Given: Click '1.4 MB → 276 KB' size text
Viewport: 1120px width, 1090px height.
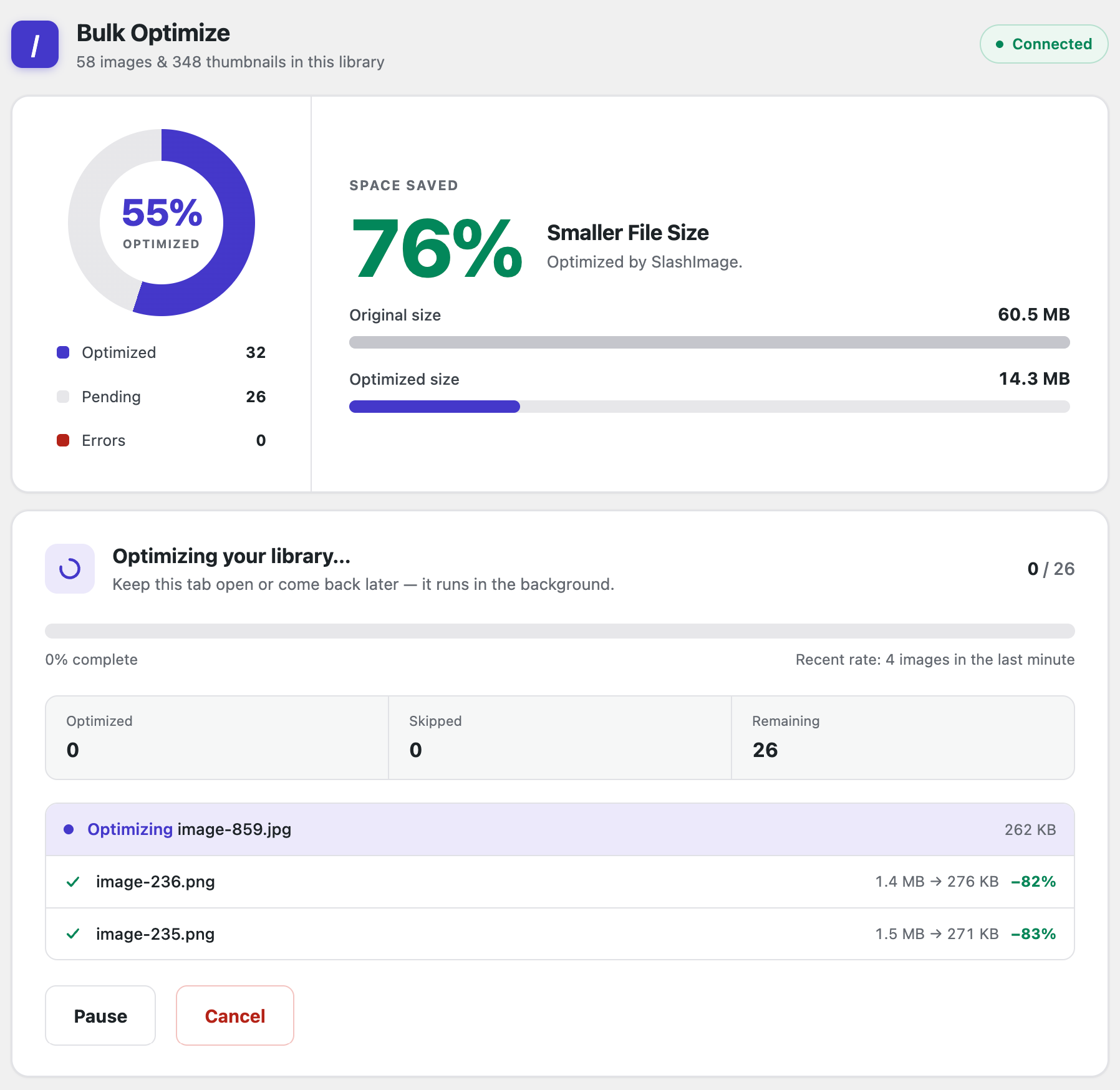Looking at the screenshot, I should (937, 882).
